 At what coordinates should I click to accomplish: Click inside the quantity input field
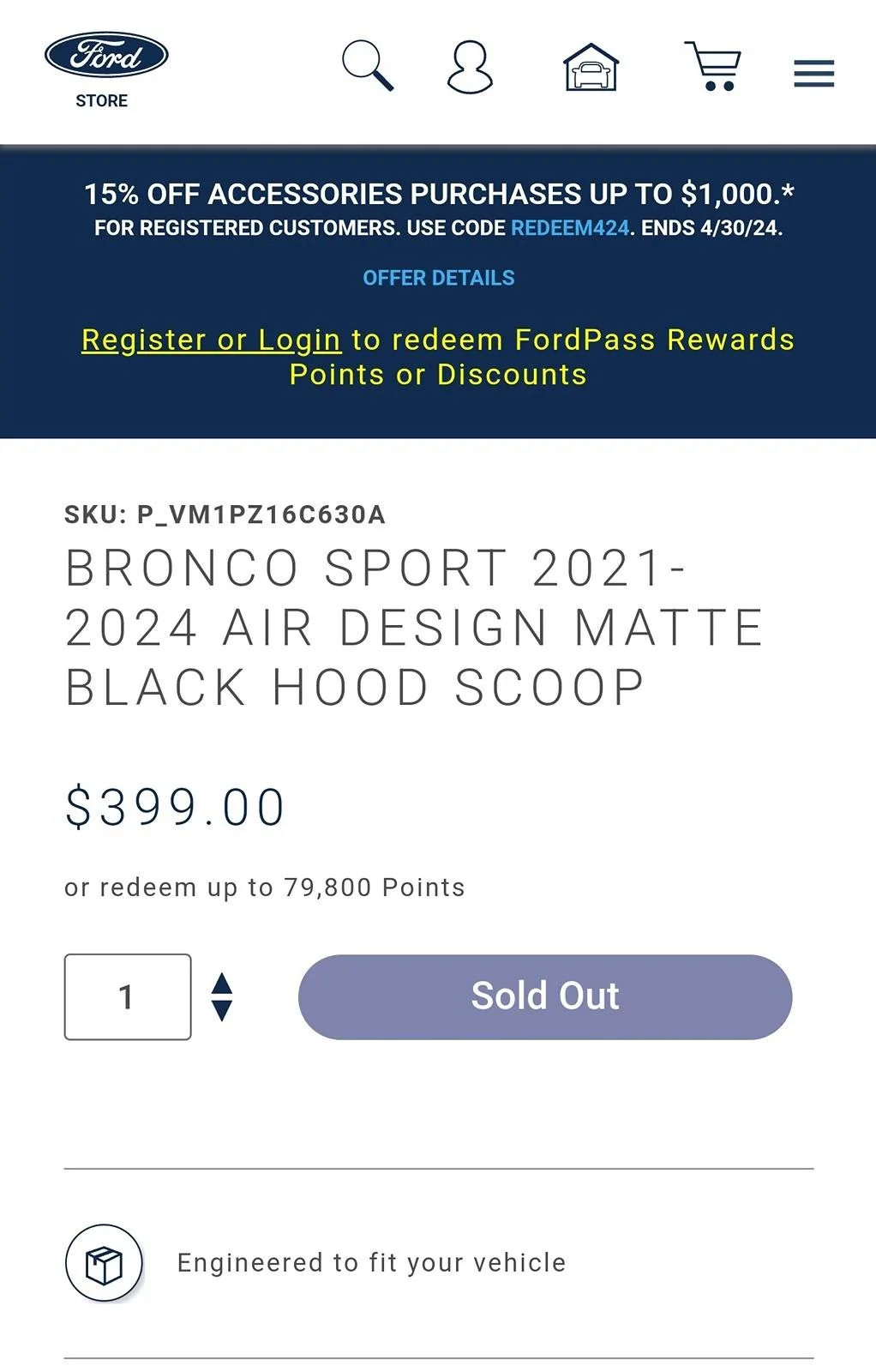[x=127, y=996]
